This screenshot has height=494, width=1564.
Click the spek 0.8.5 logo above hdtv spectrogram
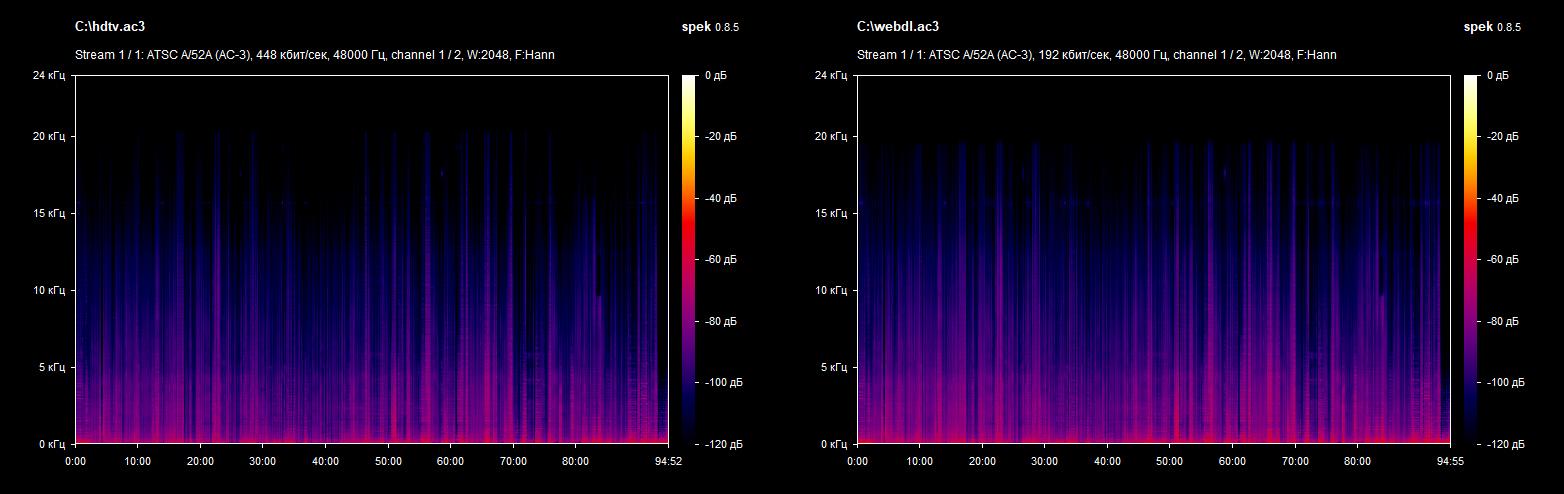coord(710,27)
